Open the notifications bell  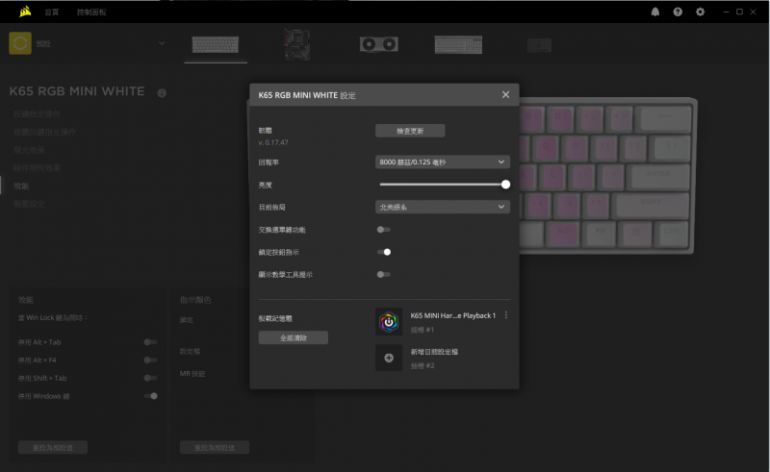655,12
